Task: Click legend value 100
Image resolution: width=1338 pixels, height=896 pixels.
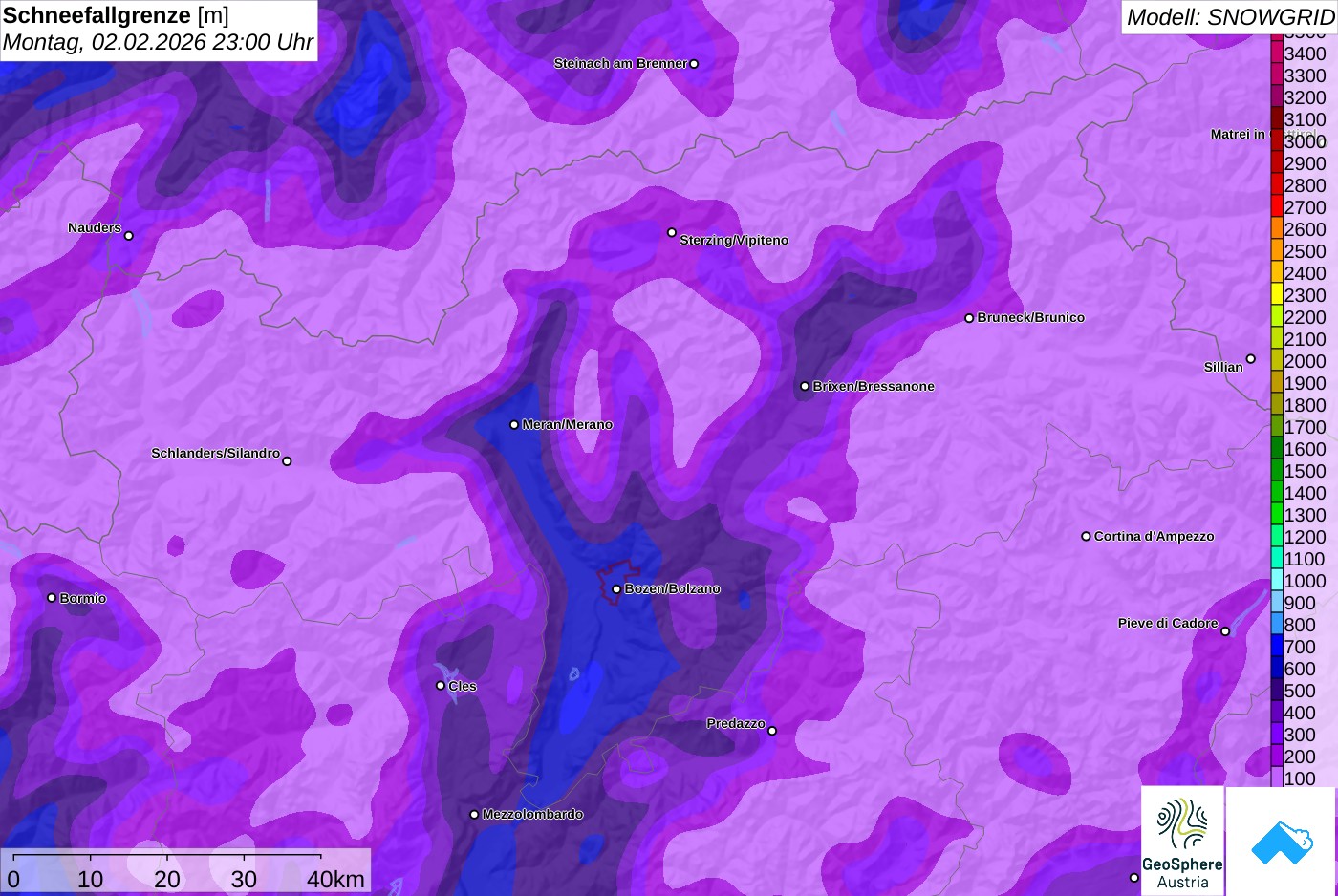Action: (x=1300, y=779)
